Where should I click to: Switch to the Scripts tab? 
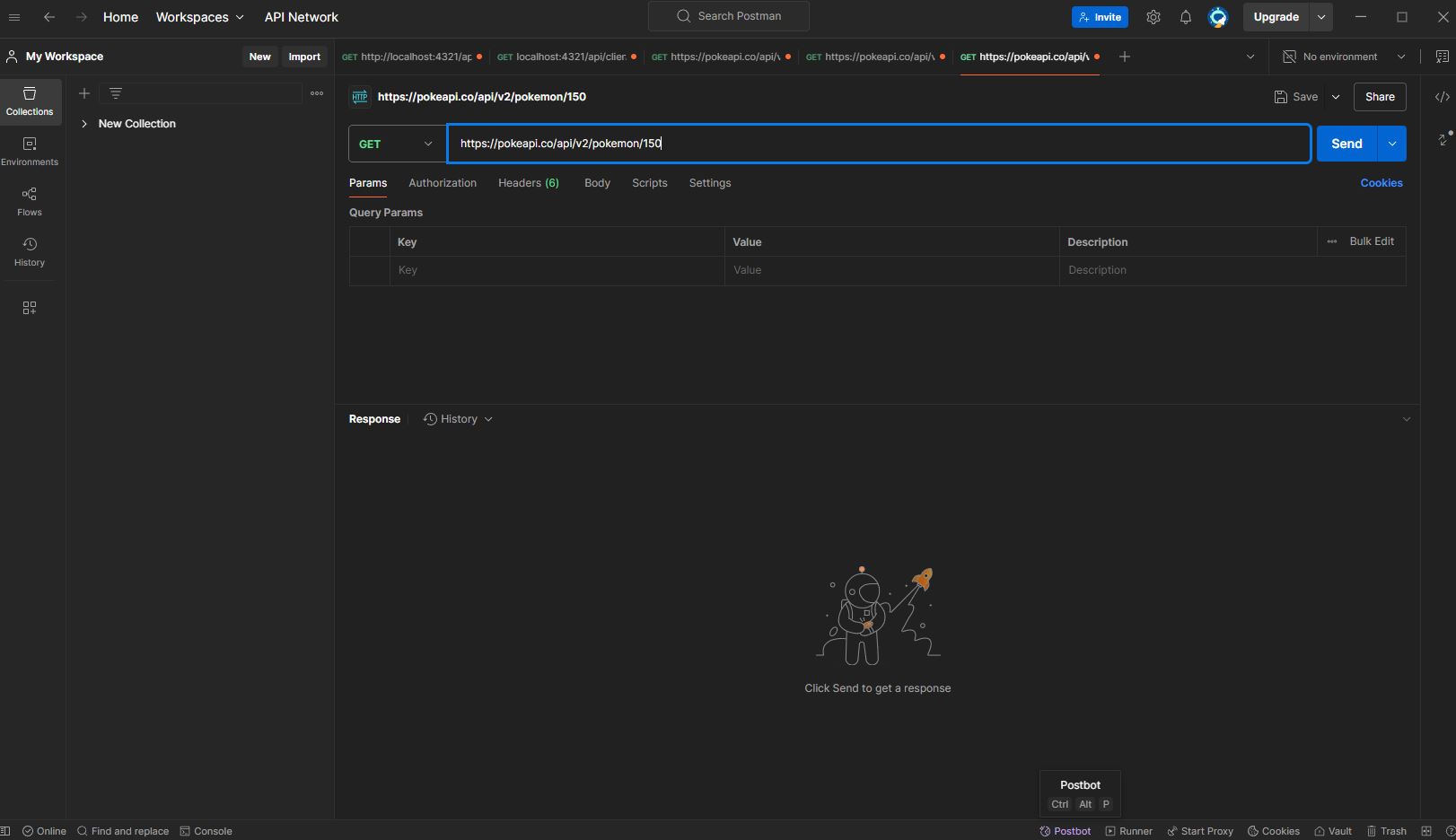click(x=650, y=183)
